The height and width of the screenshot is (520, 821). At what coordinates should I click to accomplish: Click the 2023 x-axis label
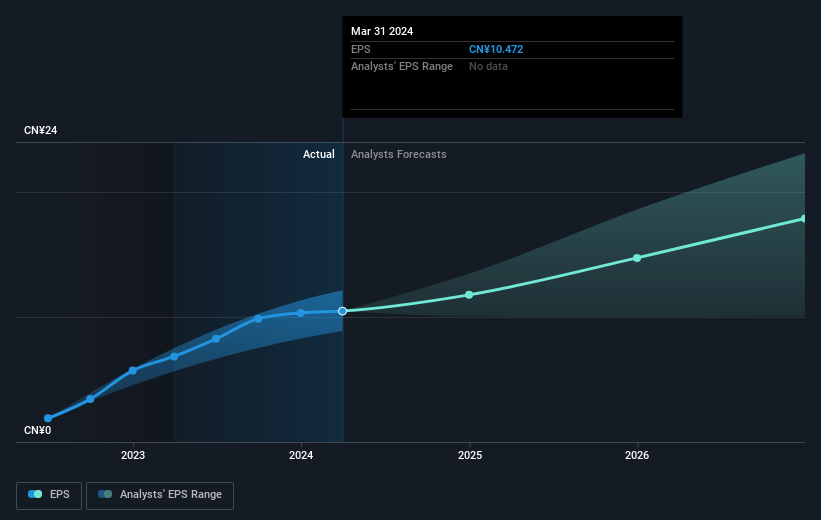coord(133,455)
